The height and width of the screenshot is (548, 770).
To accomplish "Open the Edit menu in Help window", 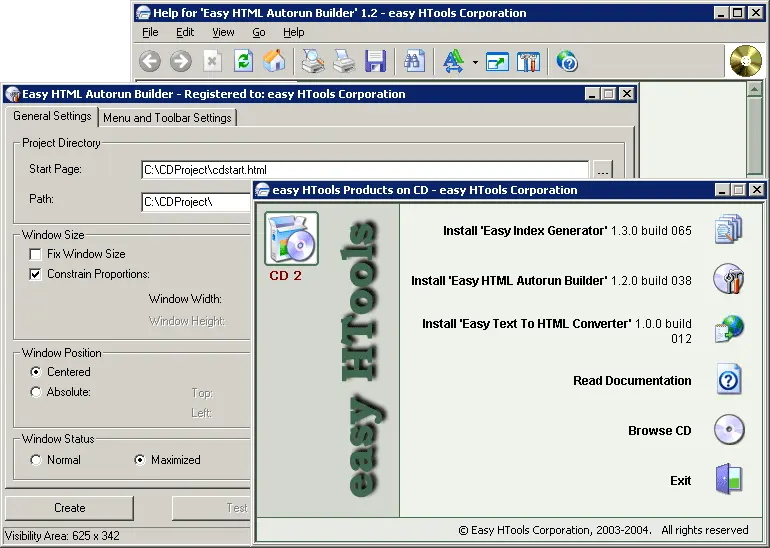I will coord(185,32).
